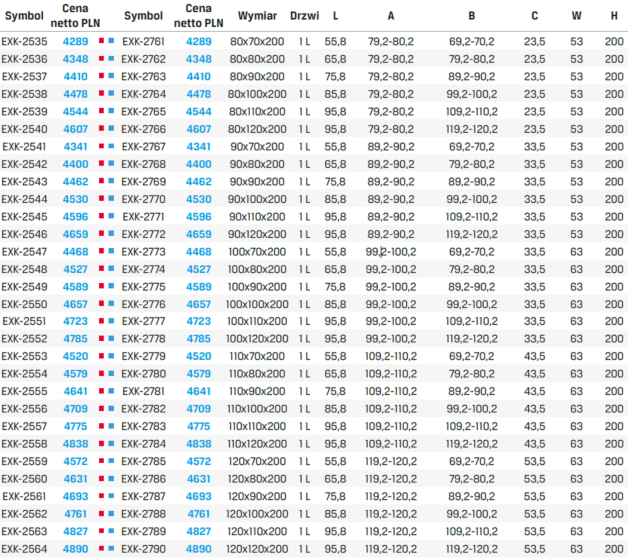Click price 4348 next to EXK-2536
Viewport: 628px width, 560px height.
[x=75, y=59]
